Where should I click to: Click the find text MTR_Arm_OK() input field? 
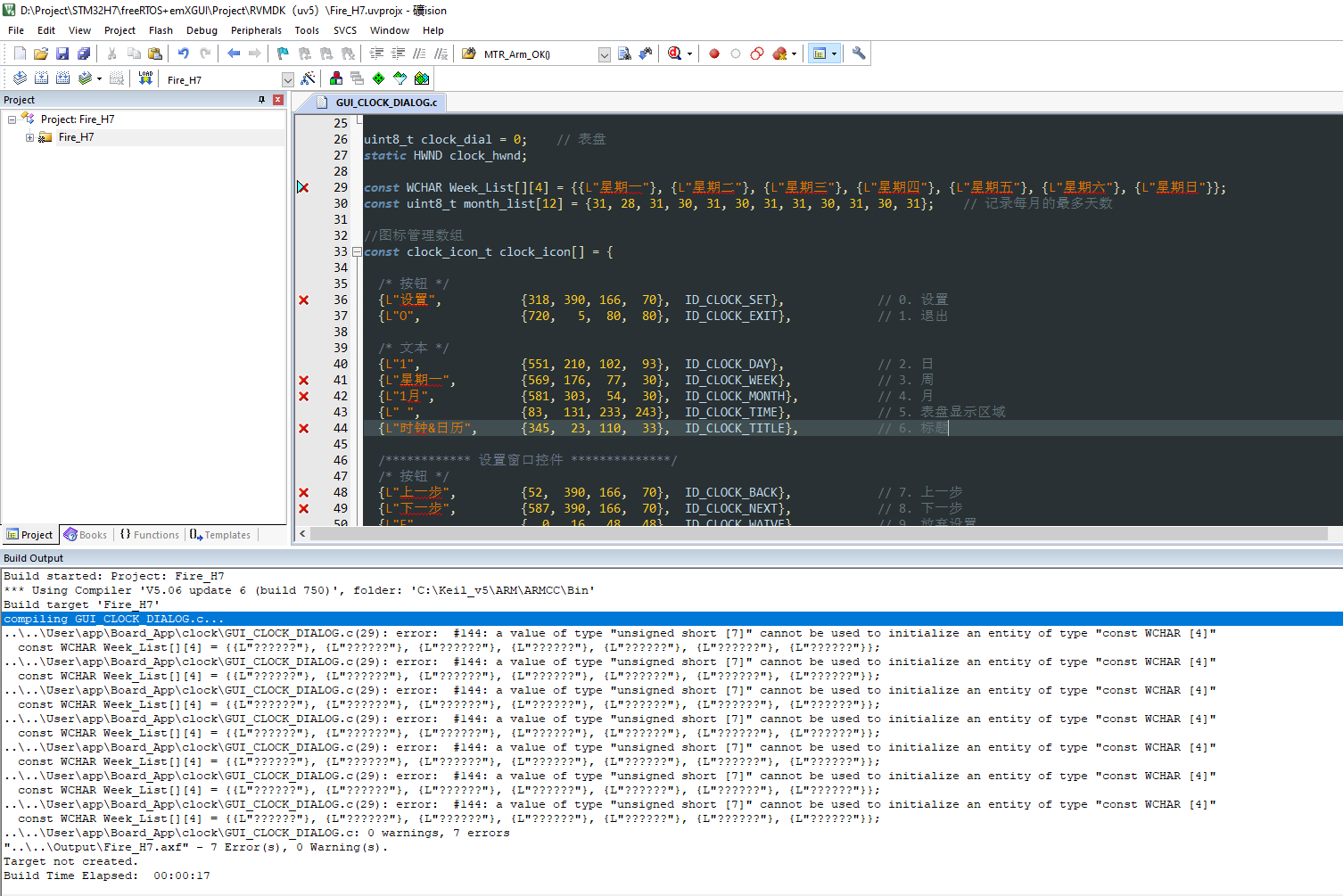pos(538,54)
